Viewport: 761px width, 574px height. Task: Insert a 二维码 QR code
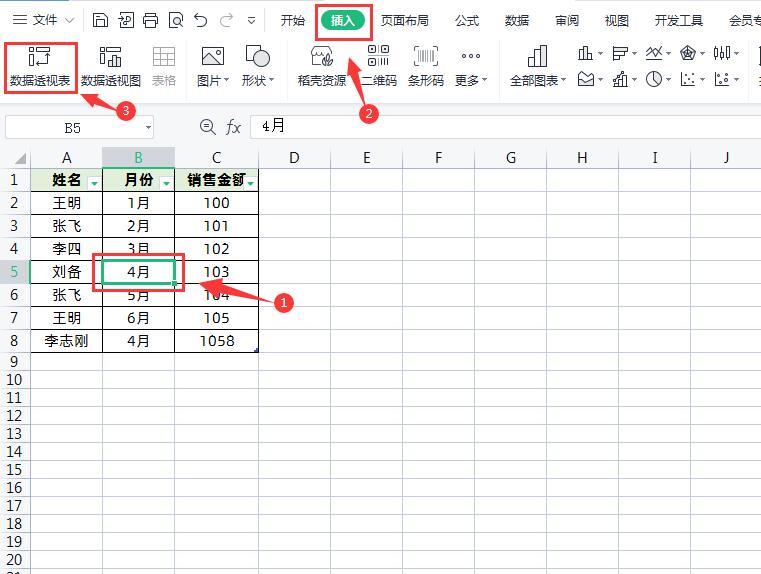click(x=379, y=67)
